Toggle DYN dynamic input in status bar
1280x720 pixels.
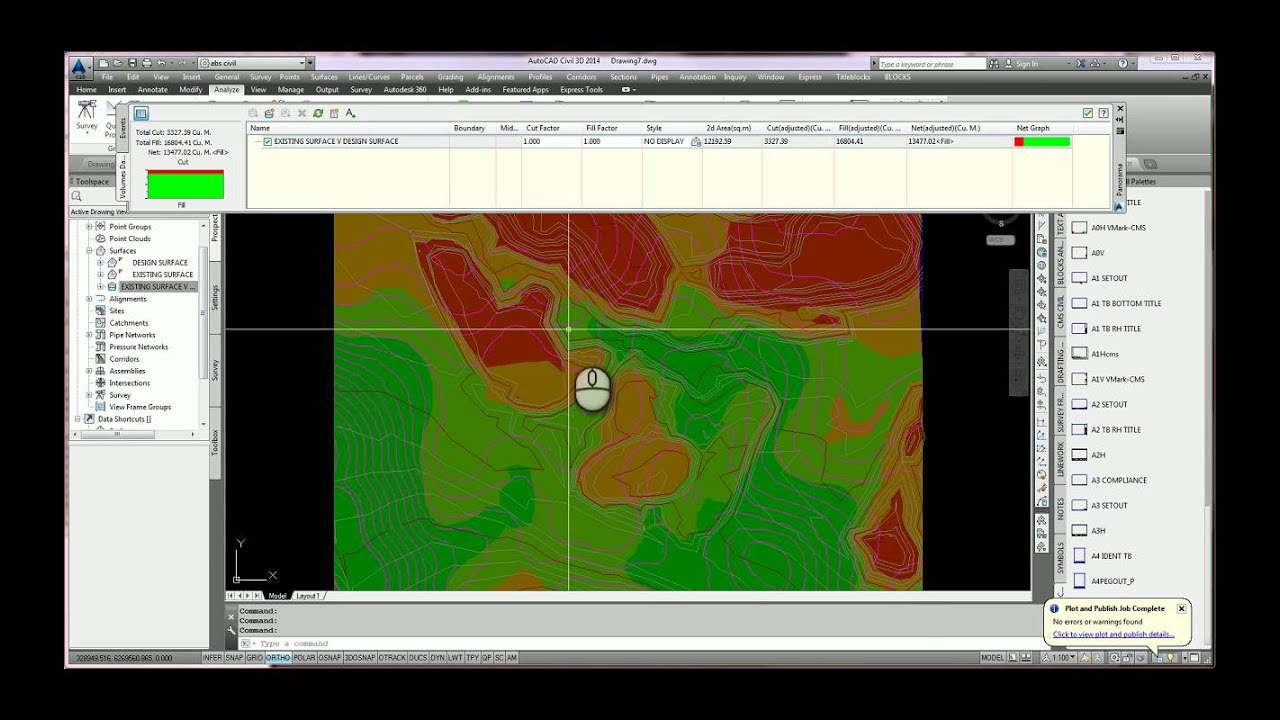pos(437,658)
